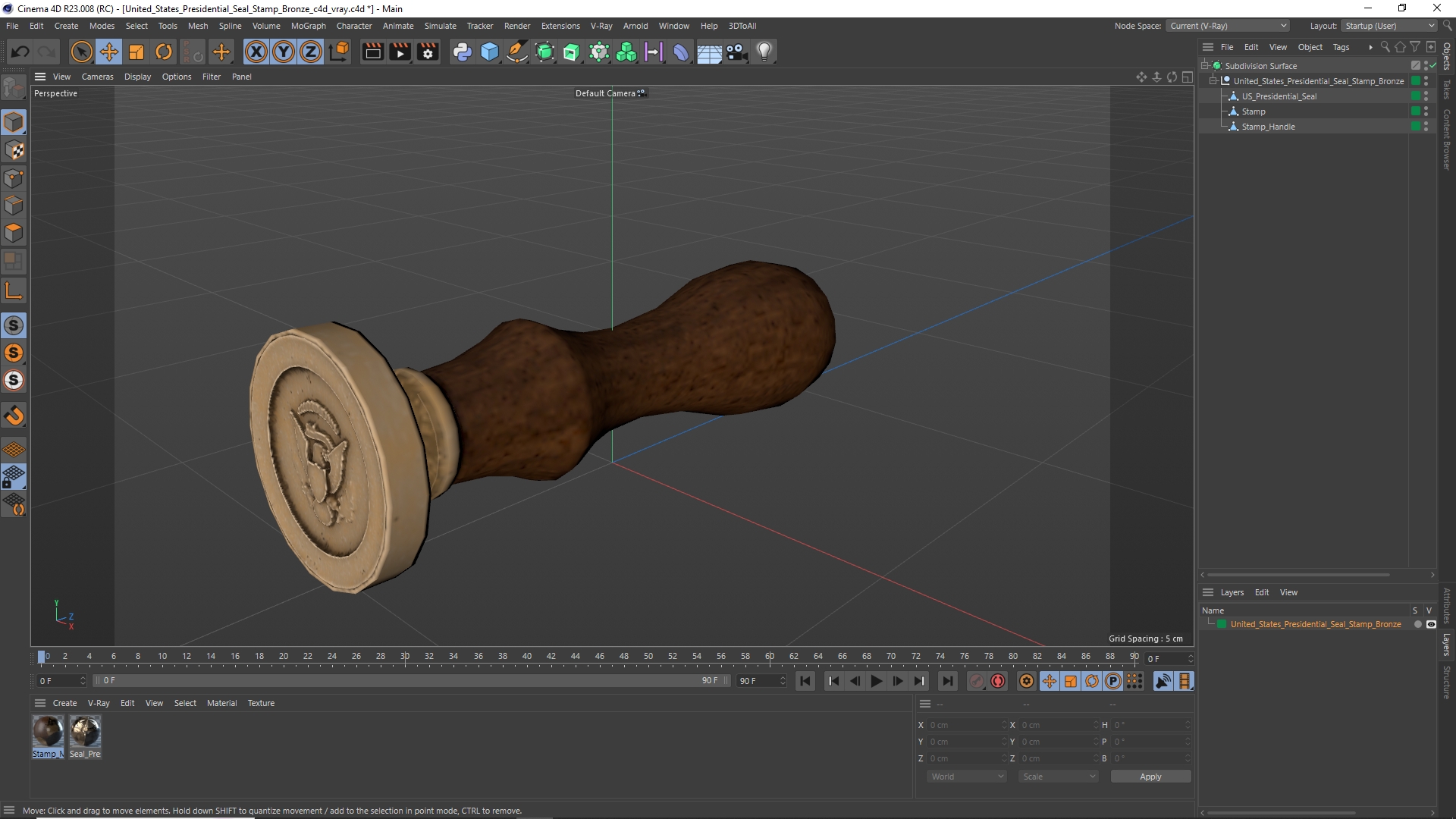Image resolution: width=1456 pixels, height=819 pixels.
Task: Click the Apply button
Action: (x=1150, y=777)
